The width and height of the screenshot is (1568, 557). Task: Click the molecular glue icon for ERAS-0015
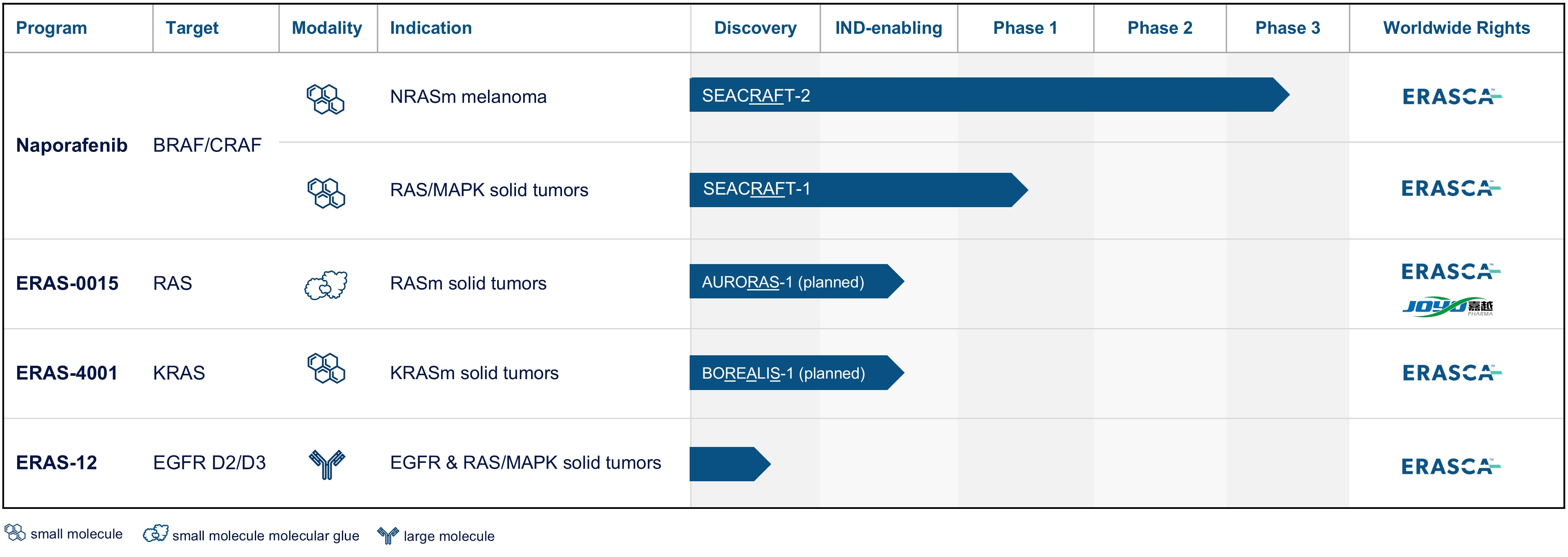click(x=326, y=284)
